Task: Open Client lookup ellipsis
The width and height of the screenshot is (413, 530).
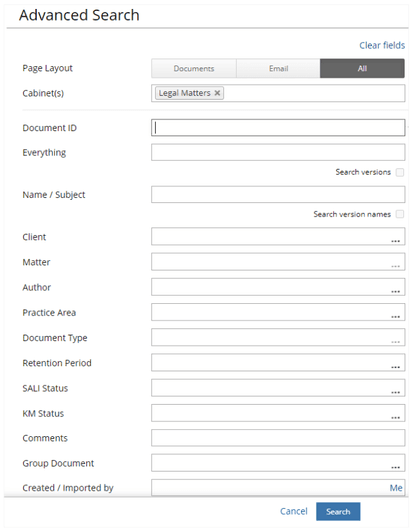Action: pos(395,241)
